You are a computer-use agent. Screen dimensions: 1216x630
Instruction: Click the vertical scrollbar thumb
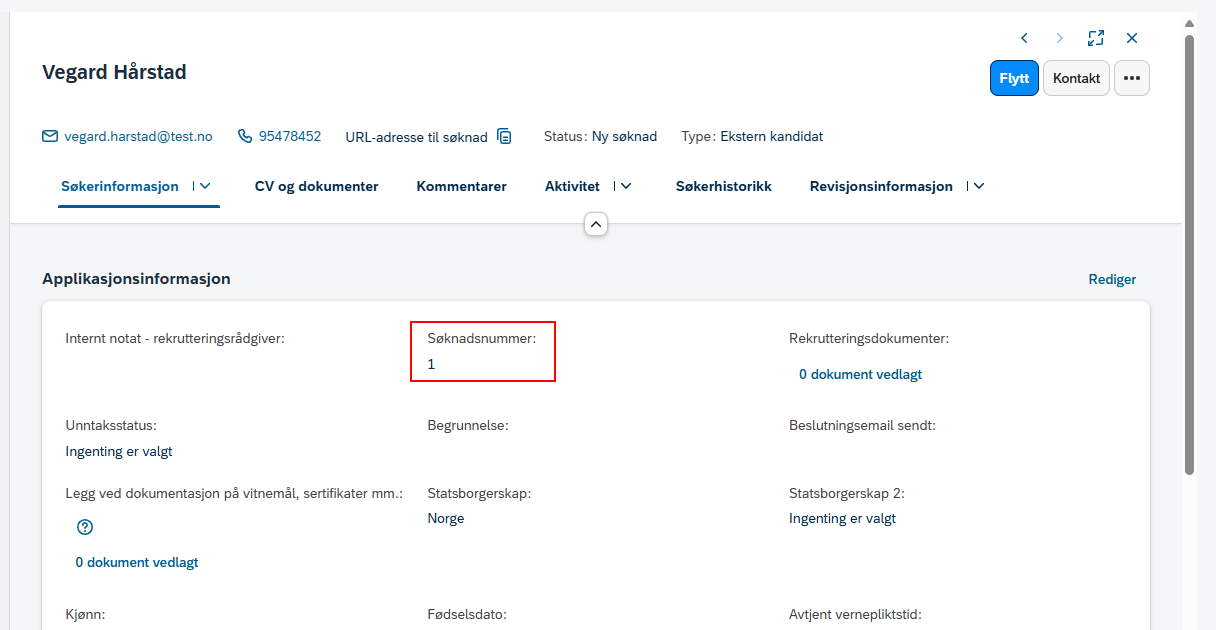(x=1189, y=255)
